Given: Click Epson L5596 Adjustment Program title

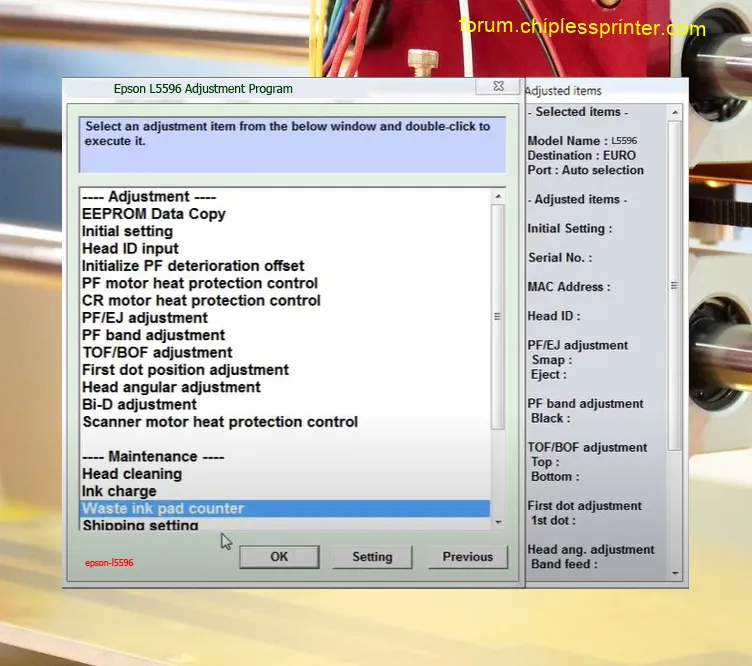Looking at the screenshot, I should coord(203,89).
